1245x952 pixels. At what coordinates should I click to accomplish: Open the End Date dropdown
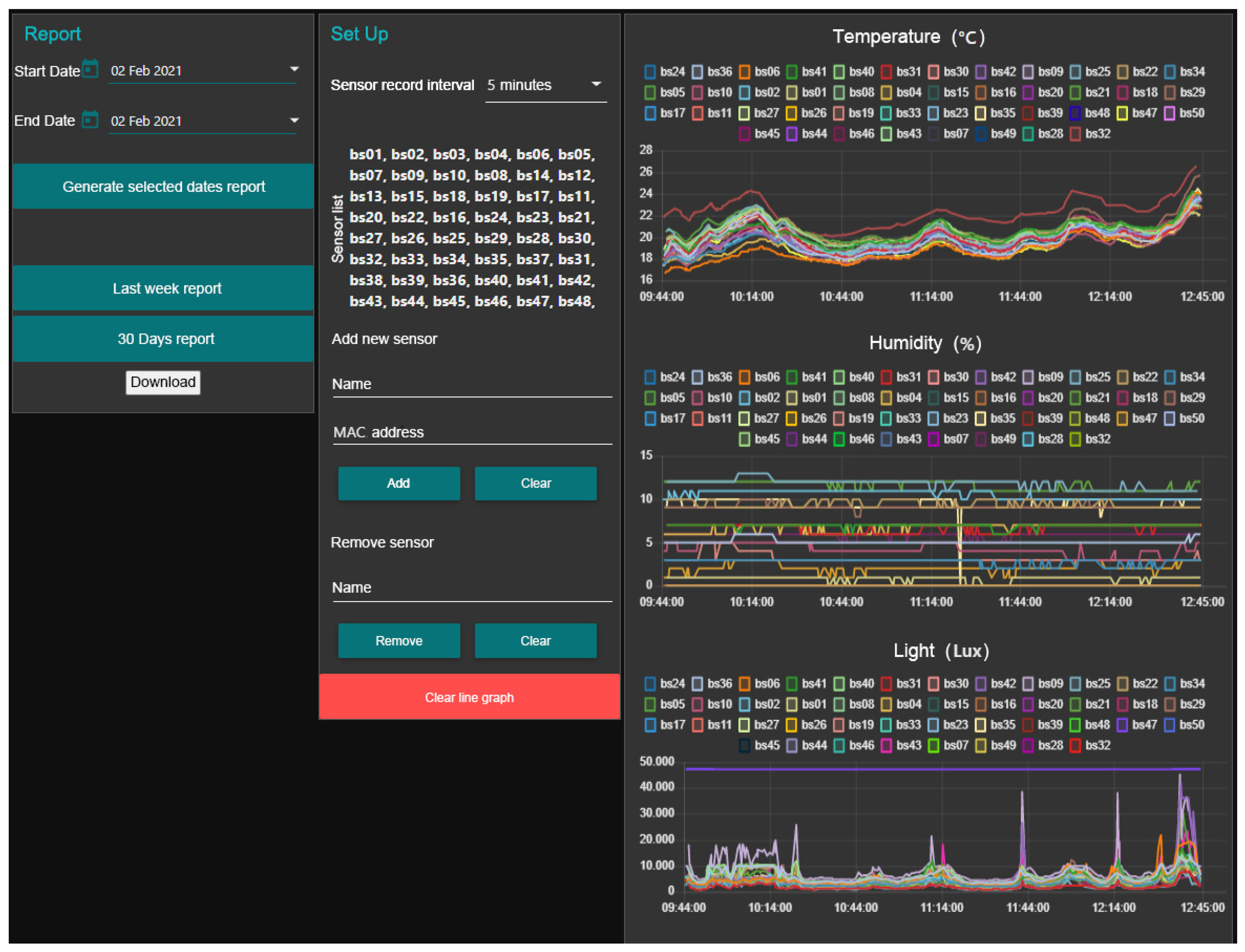pos(294,120)
